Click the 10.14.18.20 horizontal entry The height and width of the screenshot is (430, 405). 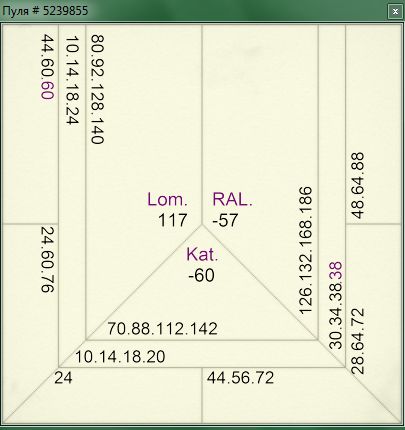[120, 357]
